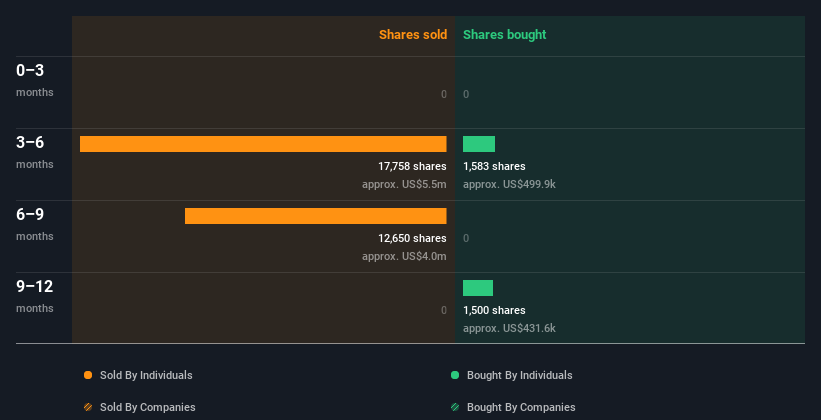Viewport: 821px width, 420px height.
Task: Click the Shares sold column header
Action: click(413, 35)
